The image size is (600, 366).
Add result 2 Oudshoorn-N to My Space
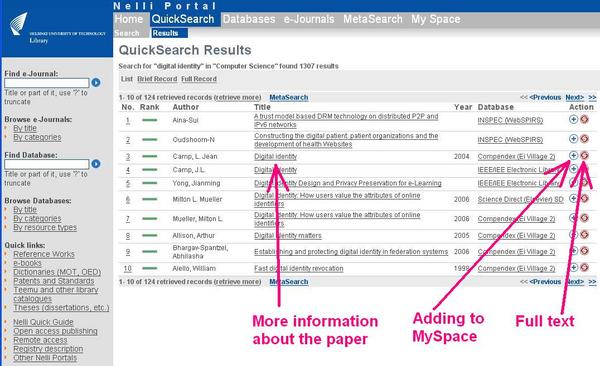tap(573, 139)
